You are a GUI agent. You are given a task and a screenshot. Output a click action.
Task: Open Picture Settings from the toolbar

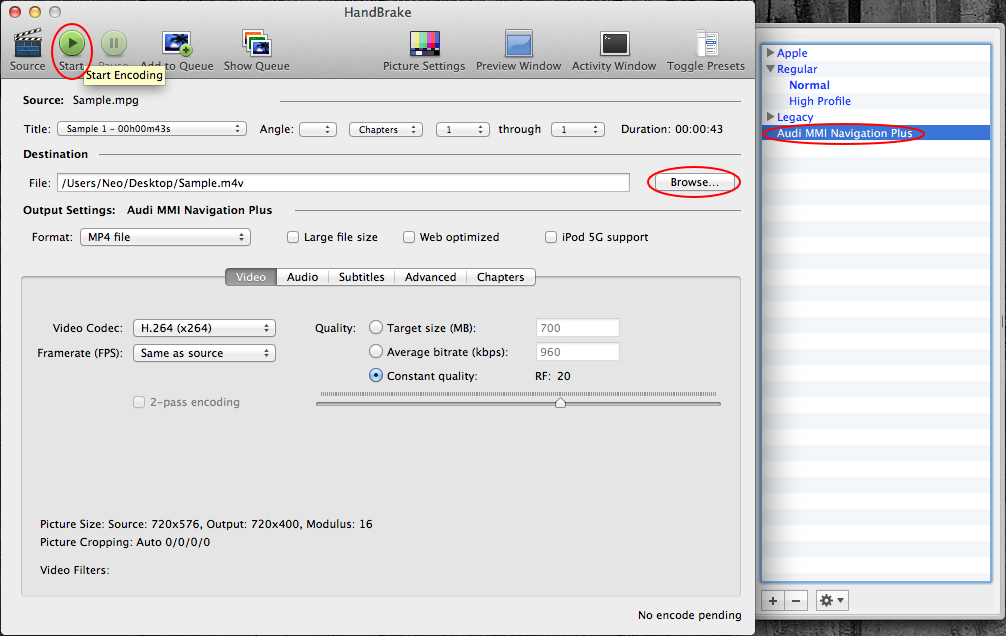coord(424,44)
